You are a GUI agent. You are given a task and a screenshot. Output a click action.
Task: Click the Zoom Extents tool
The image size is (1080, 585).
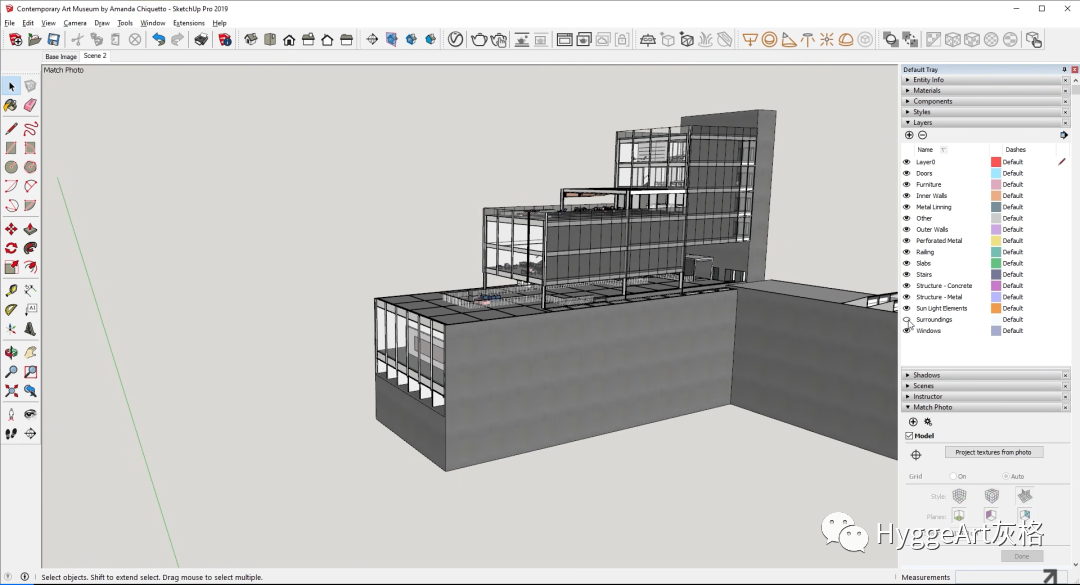pos(11,391)
